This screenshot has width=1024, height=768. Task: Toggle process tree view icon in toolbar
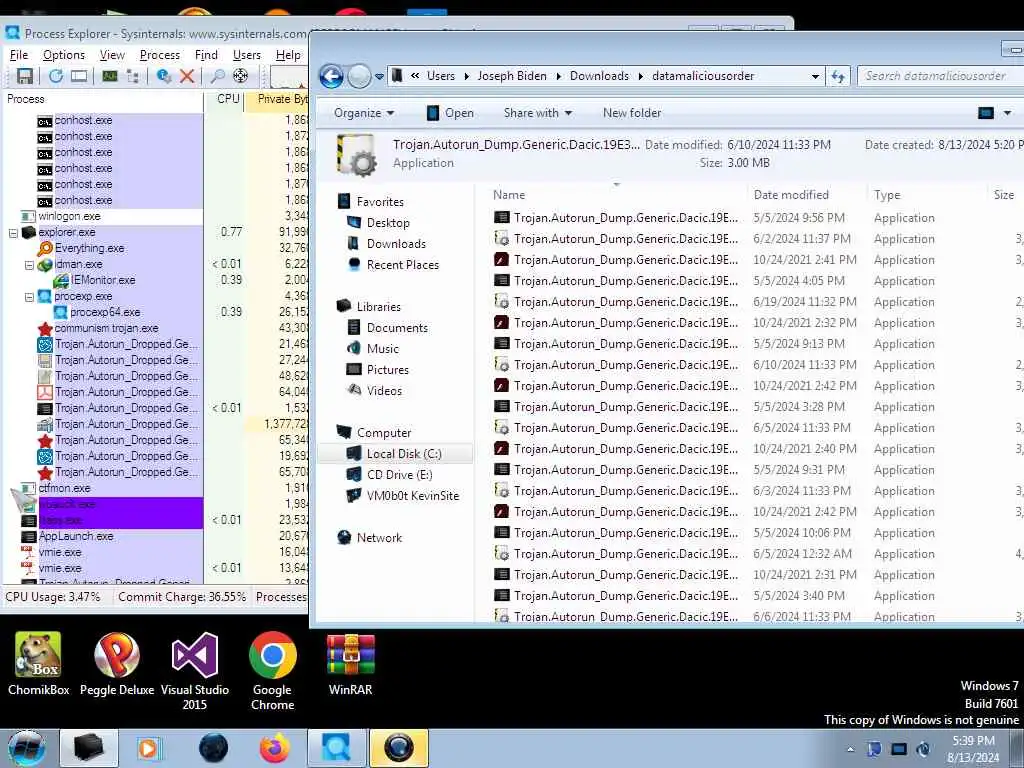tap(133, 76)
